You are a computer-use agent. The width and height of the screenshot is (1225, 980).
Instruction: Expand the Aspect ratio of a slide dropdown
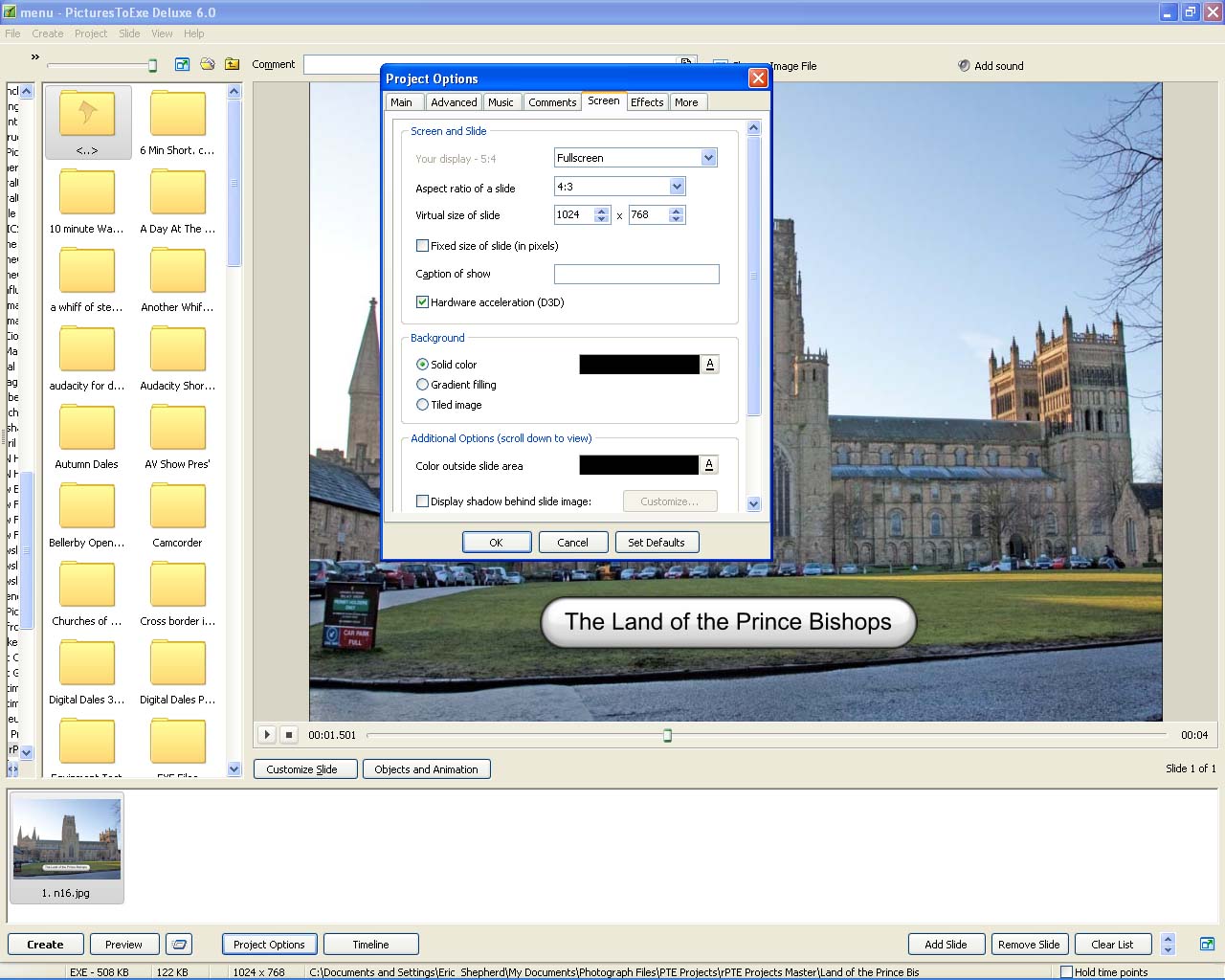677,188
